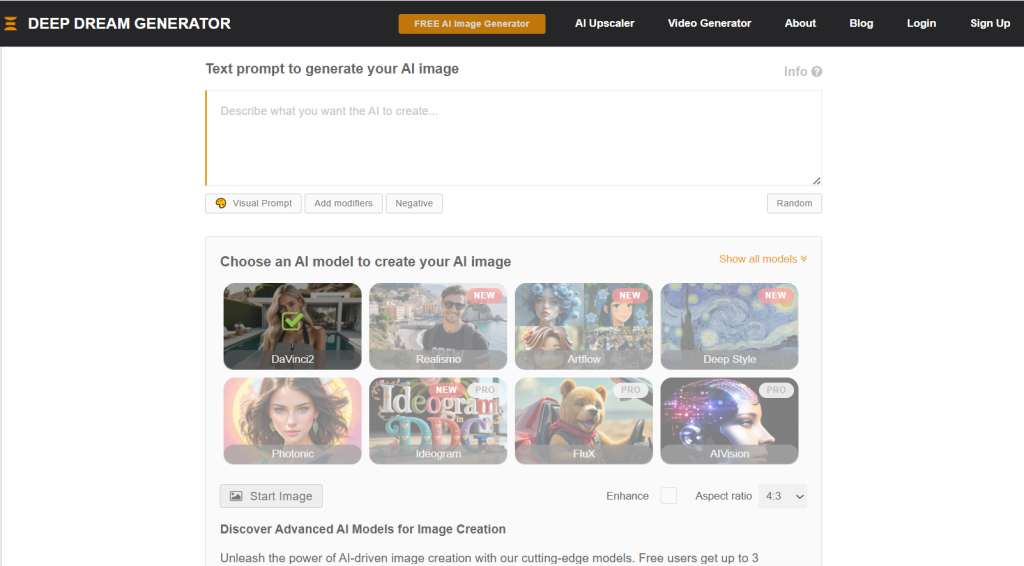Image resolution: width=1024 pixels, height=566 pixels.
Task: Open Video Generator page
Action: (709, 24)
